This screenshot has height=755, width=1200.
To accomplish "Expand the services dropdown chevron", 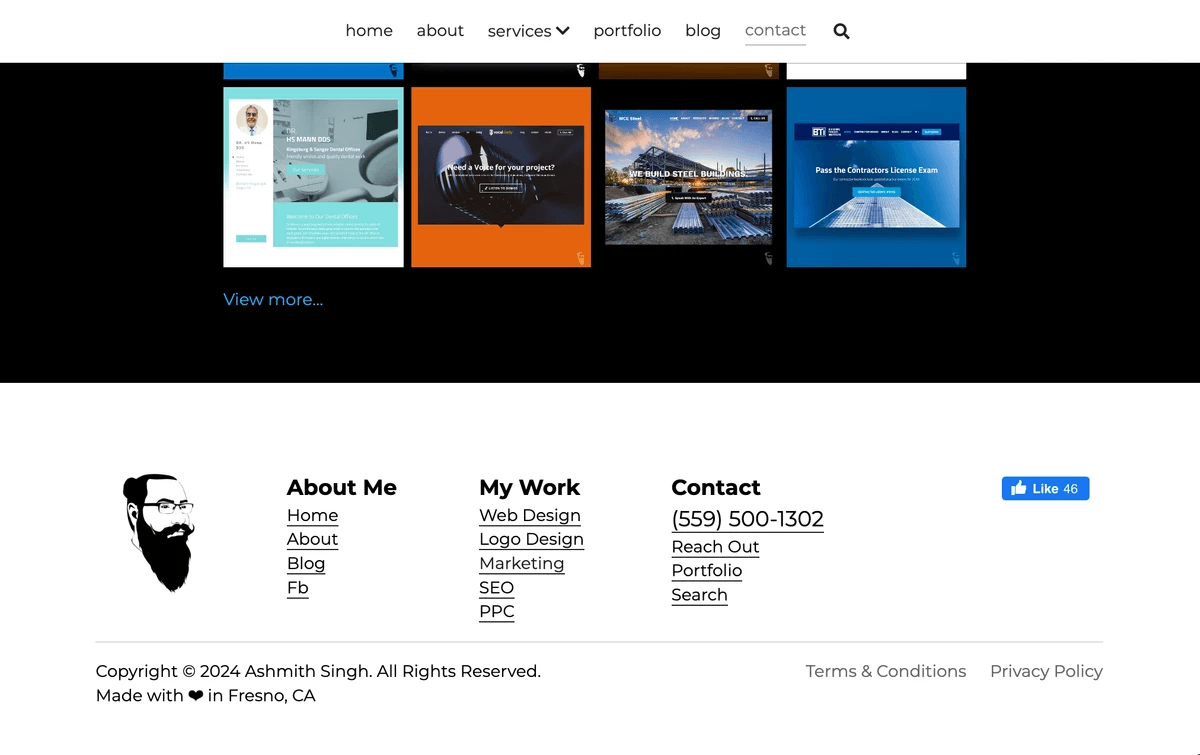I will pos(565,31).
